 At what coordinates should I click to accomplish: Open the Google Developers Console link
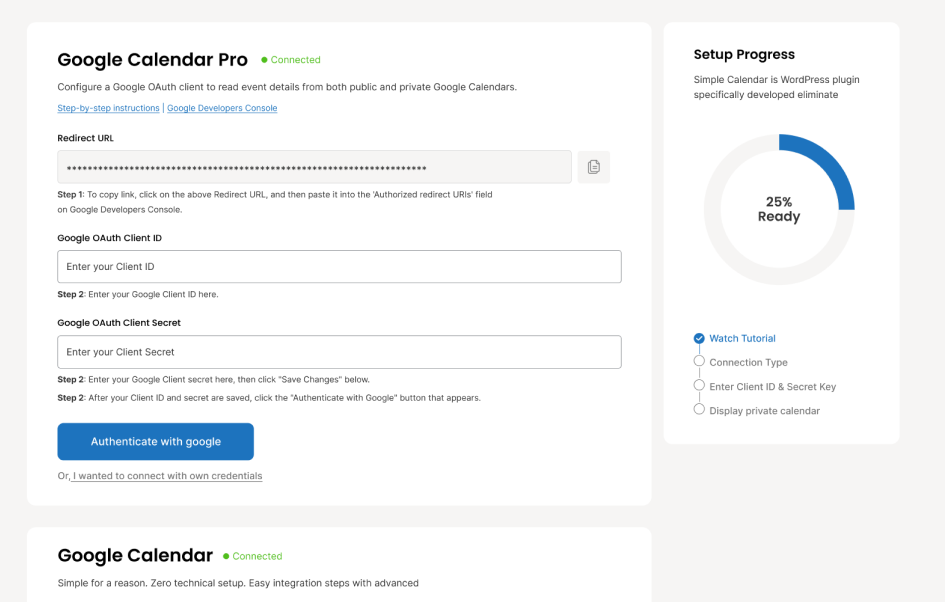click(x=222, y=108)
